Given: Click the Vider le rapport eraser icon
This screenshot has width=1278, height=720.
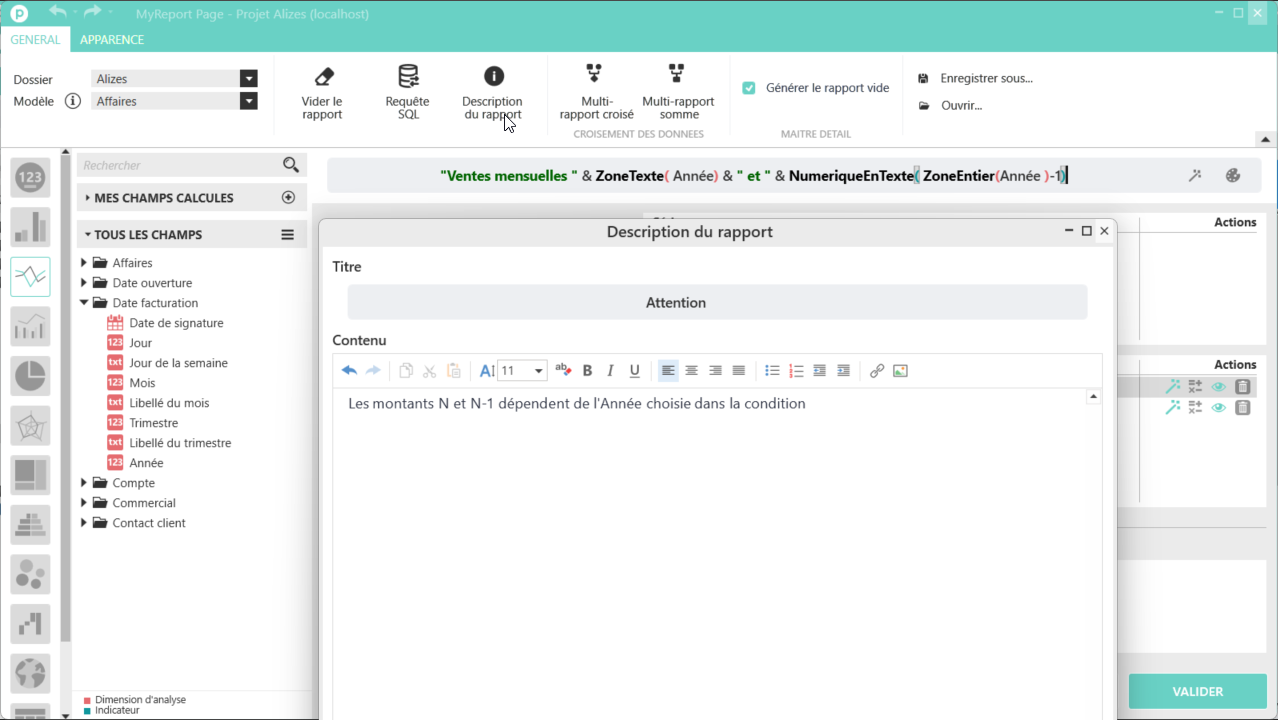Looking at the screenshot, I should click(323, 77).
